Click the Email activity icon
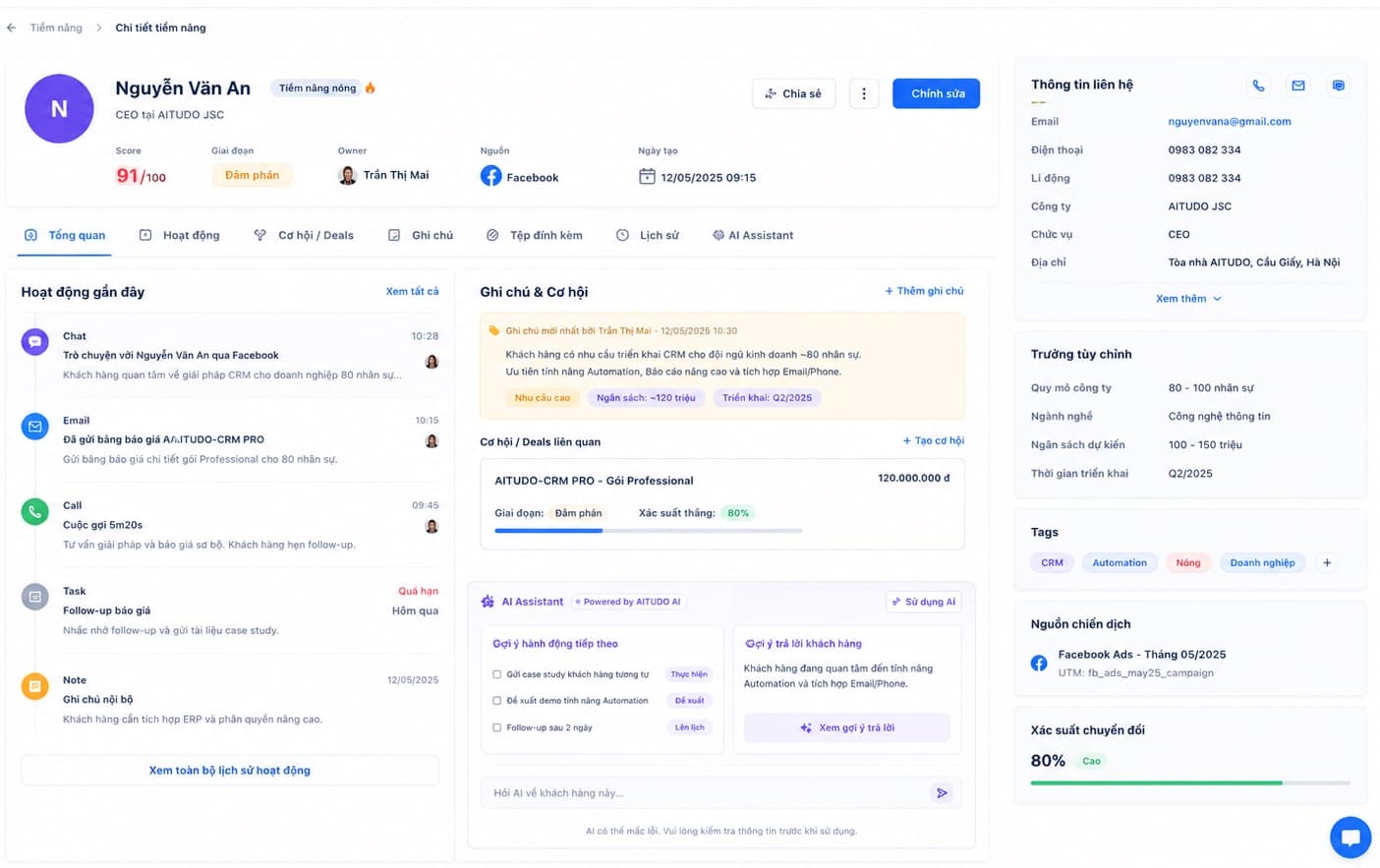This screenshot has height=868, width=1380. (x=35, y=427)
